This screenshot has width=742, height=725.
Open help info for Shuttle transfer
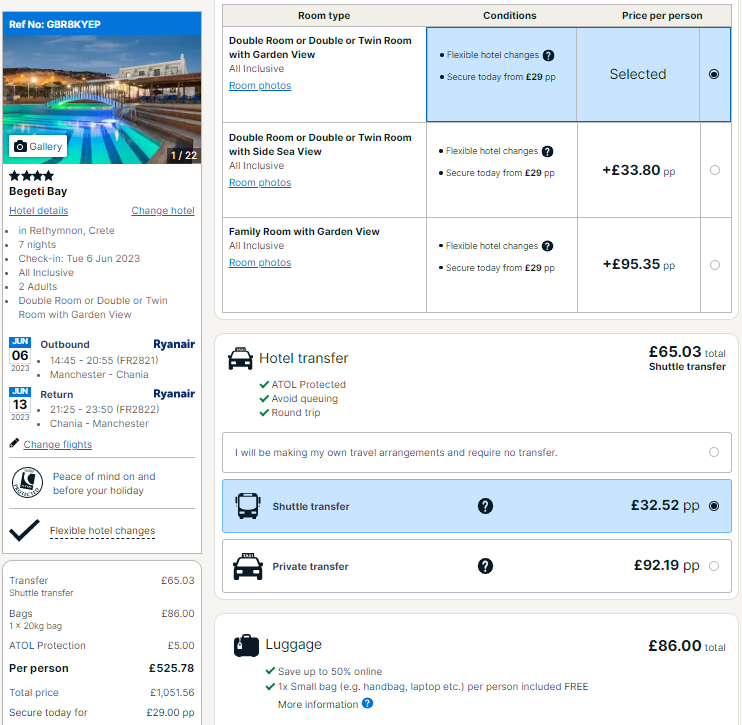(485, 506)
